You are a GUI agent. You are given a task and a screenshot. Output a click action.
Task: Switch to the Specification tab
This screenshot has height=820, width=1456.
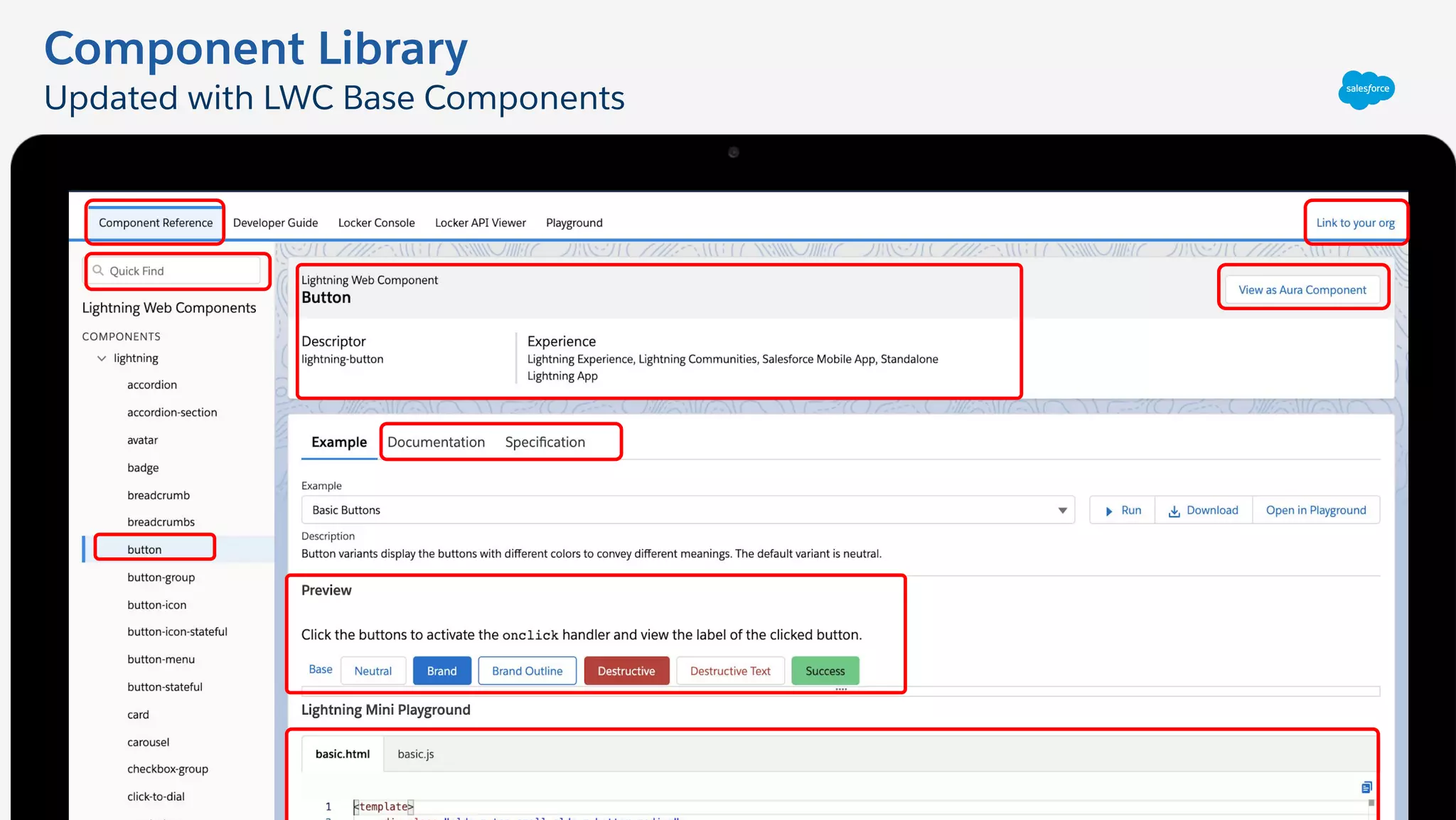[545, 442]
